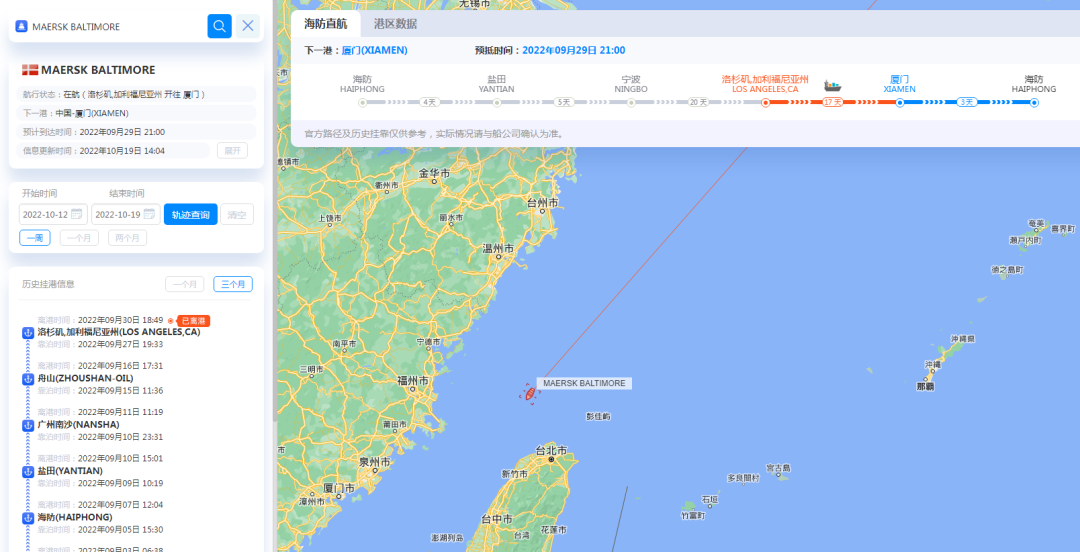Select the 两个月 time range option

pos(127,238)
